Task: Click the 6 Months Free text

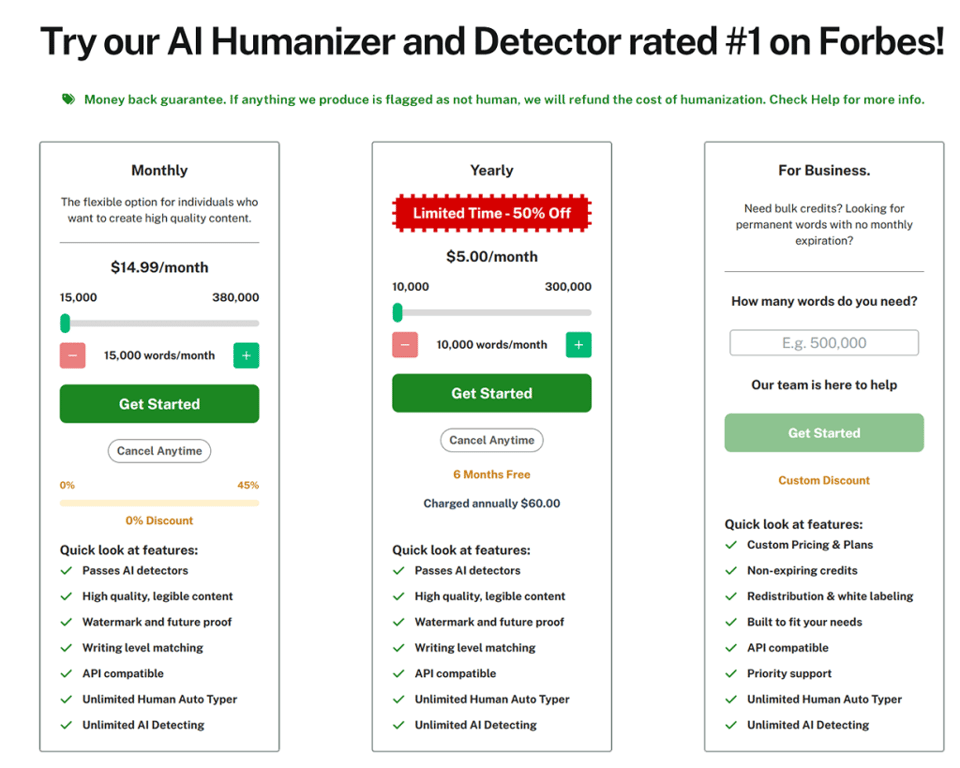Action: [491, 474]
